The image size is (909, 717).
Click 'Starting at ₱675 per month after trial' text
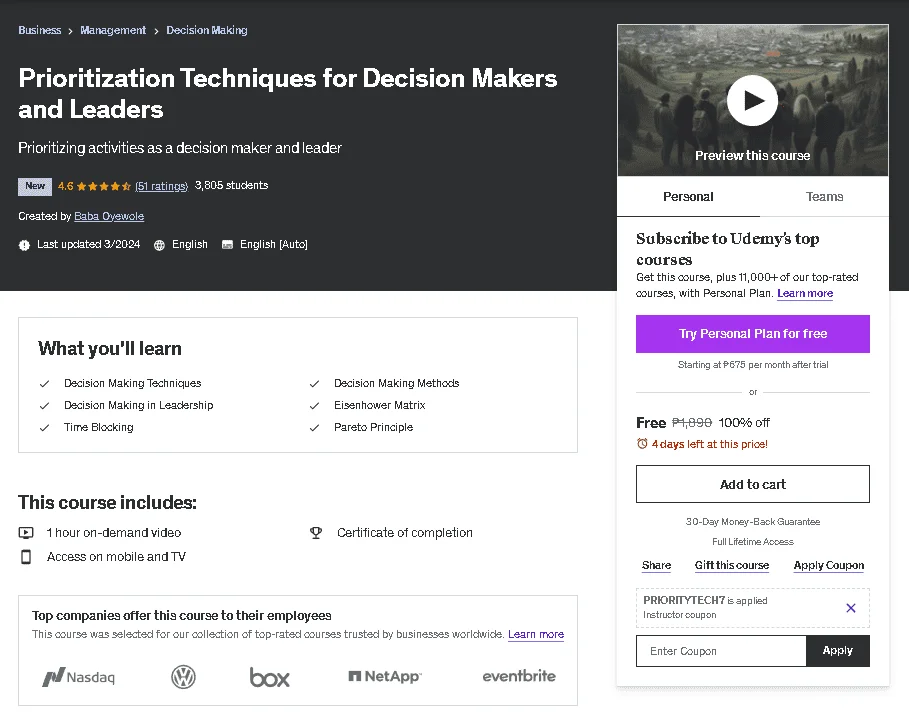[x=752, y=365]
